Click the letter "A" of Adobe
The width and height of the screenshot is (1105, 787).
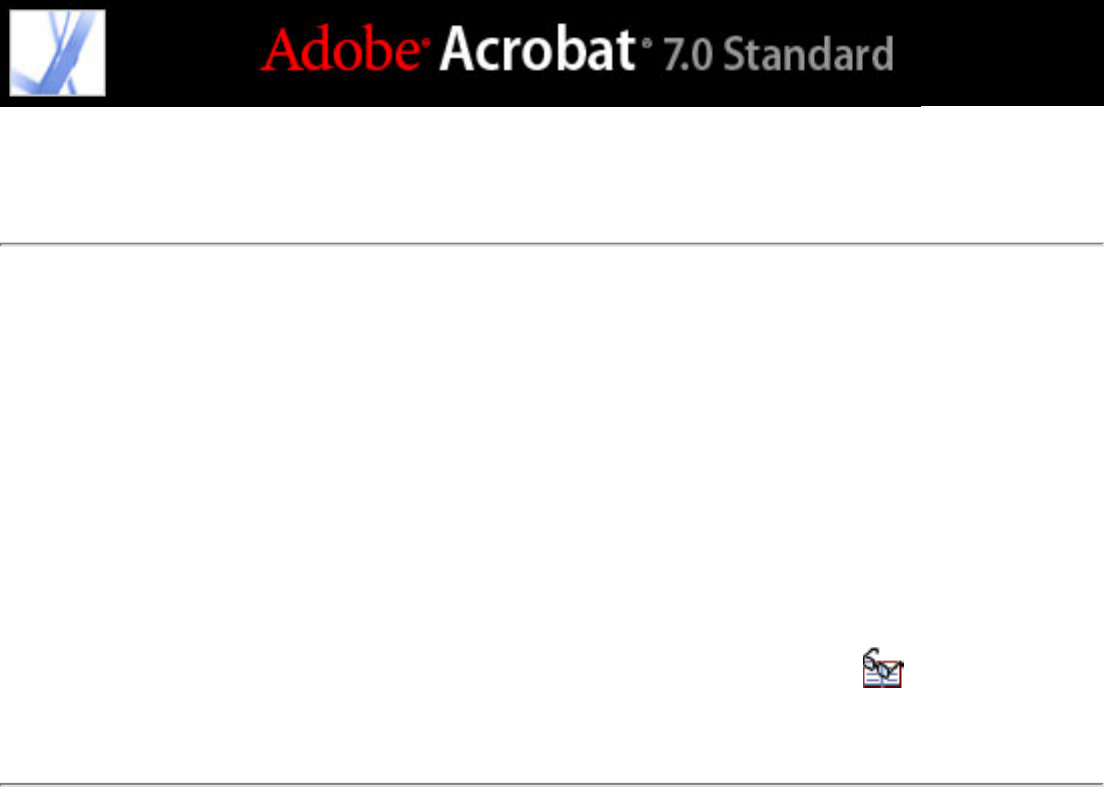[x=281, y=49]
